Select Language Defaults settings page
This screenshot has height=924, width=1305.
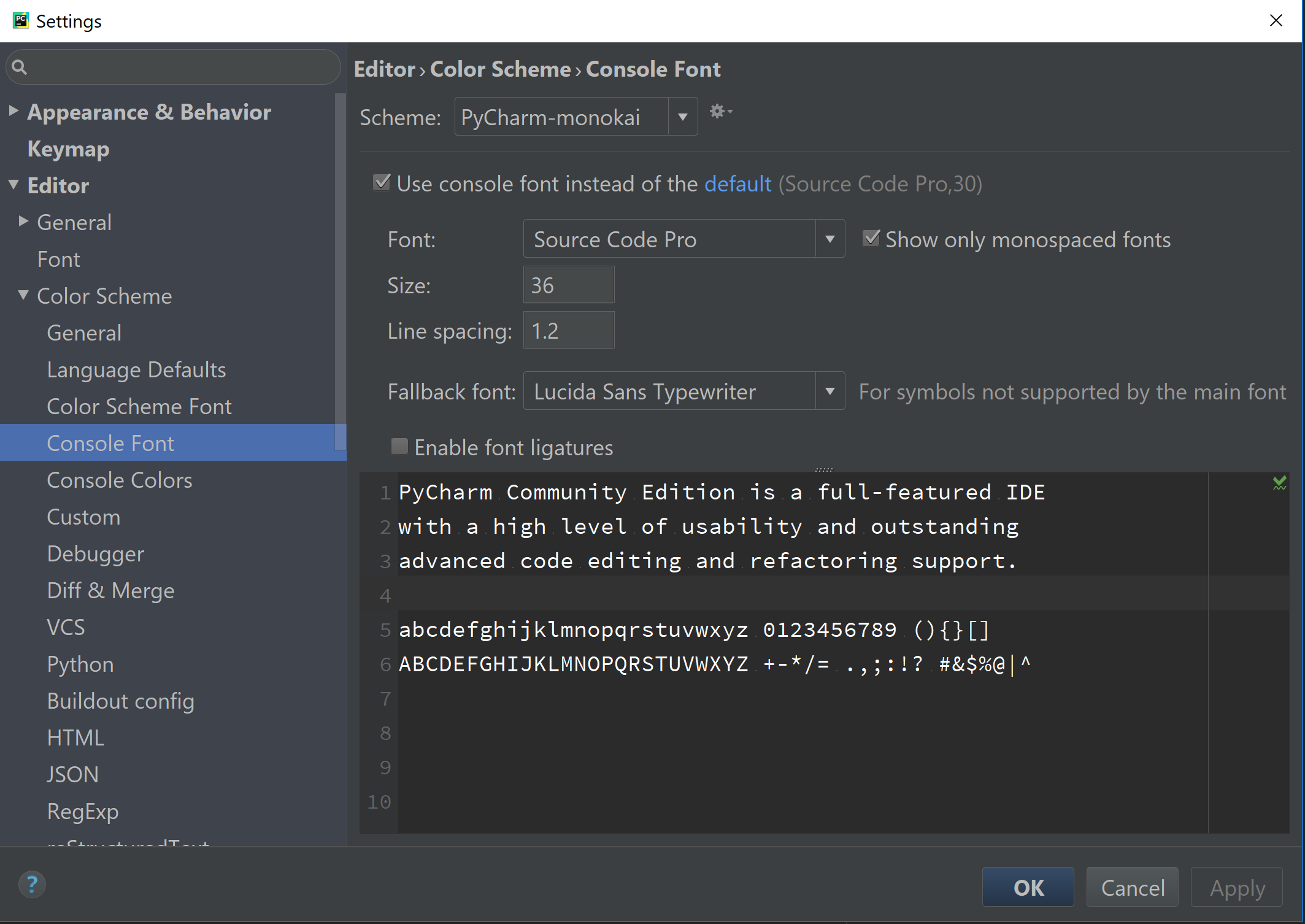pos(136,370)
